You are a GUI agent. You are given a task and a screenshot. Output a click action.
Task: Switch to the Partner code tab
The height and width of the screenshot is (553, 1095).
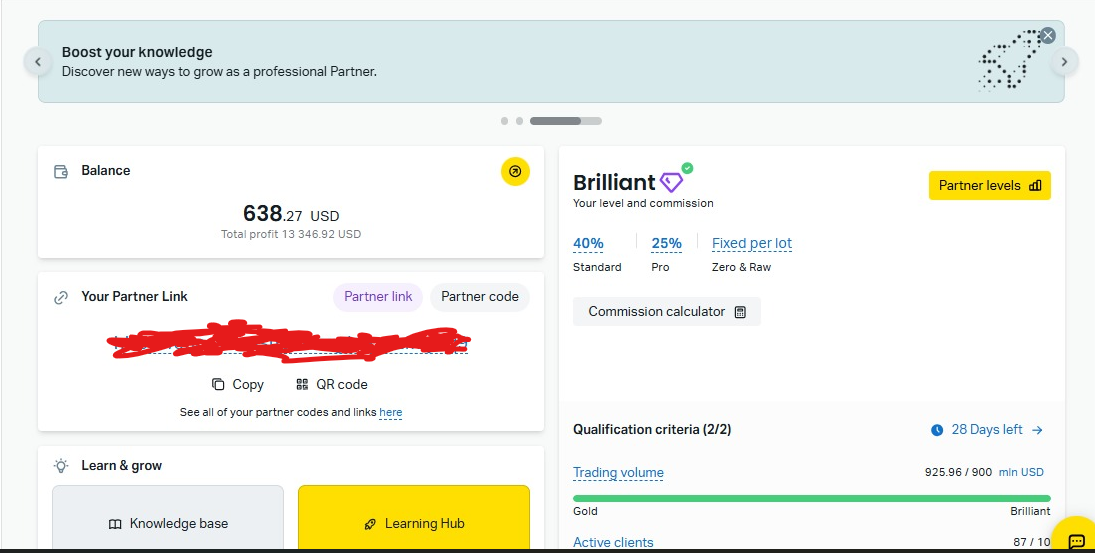[480, 297]
